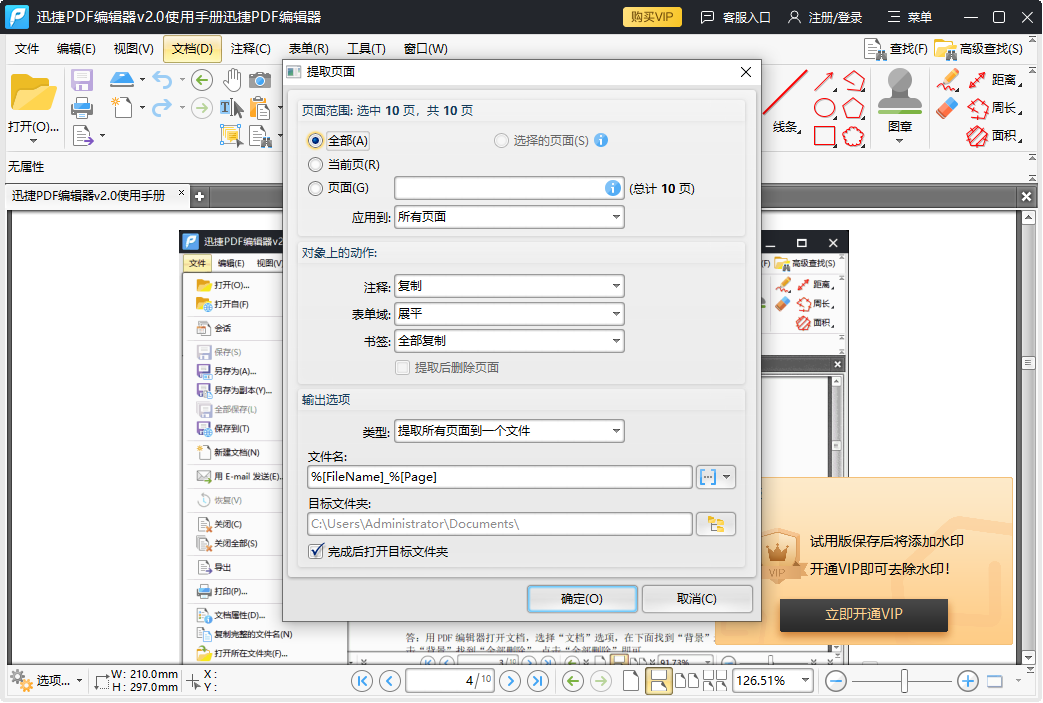The width and height of the screenshot is (1043, 703).
Task: Choose the 页面(G) radio option
Action: [x=316, y=188]
